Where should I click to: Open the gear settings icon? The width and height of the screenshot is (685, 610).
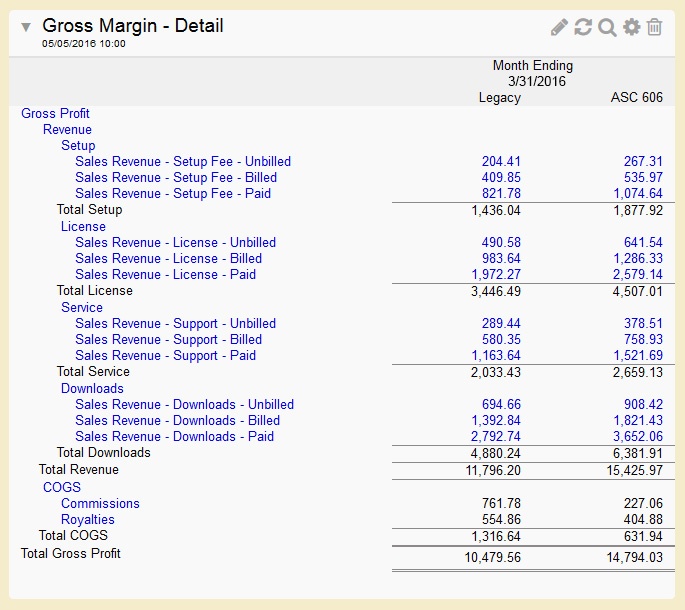pos(631,27)
